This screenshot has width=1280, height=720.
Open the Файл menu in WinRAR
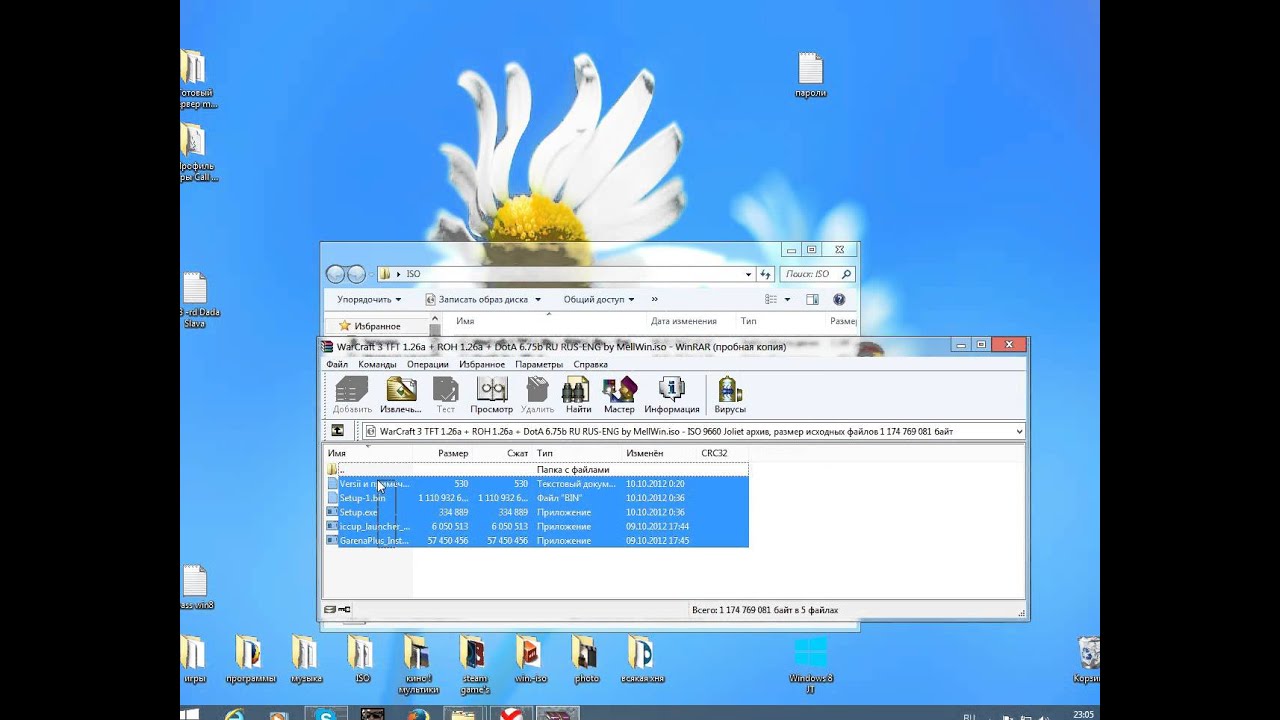pos(337,364)
